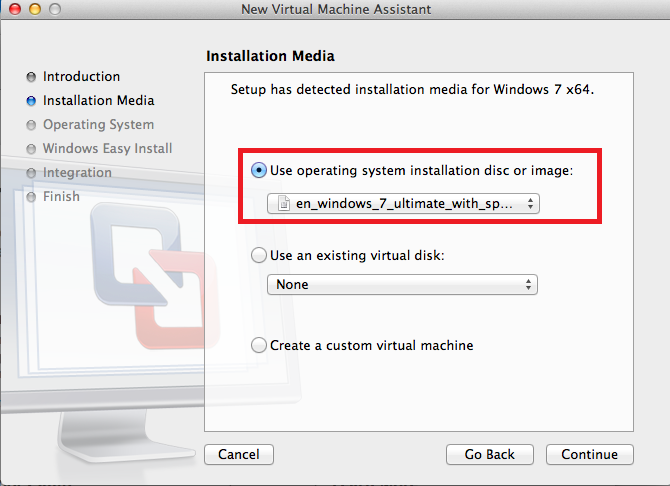Click the Finish step bullet icon

(32, 197)
